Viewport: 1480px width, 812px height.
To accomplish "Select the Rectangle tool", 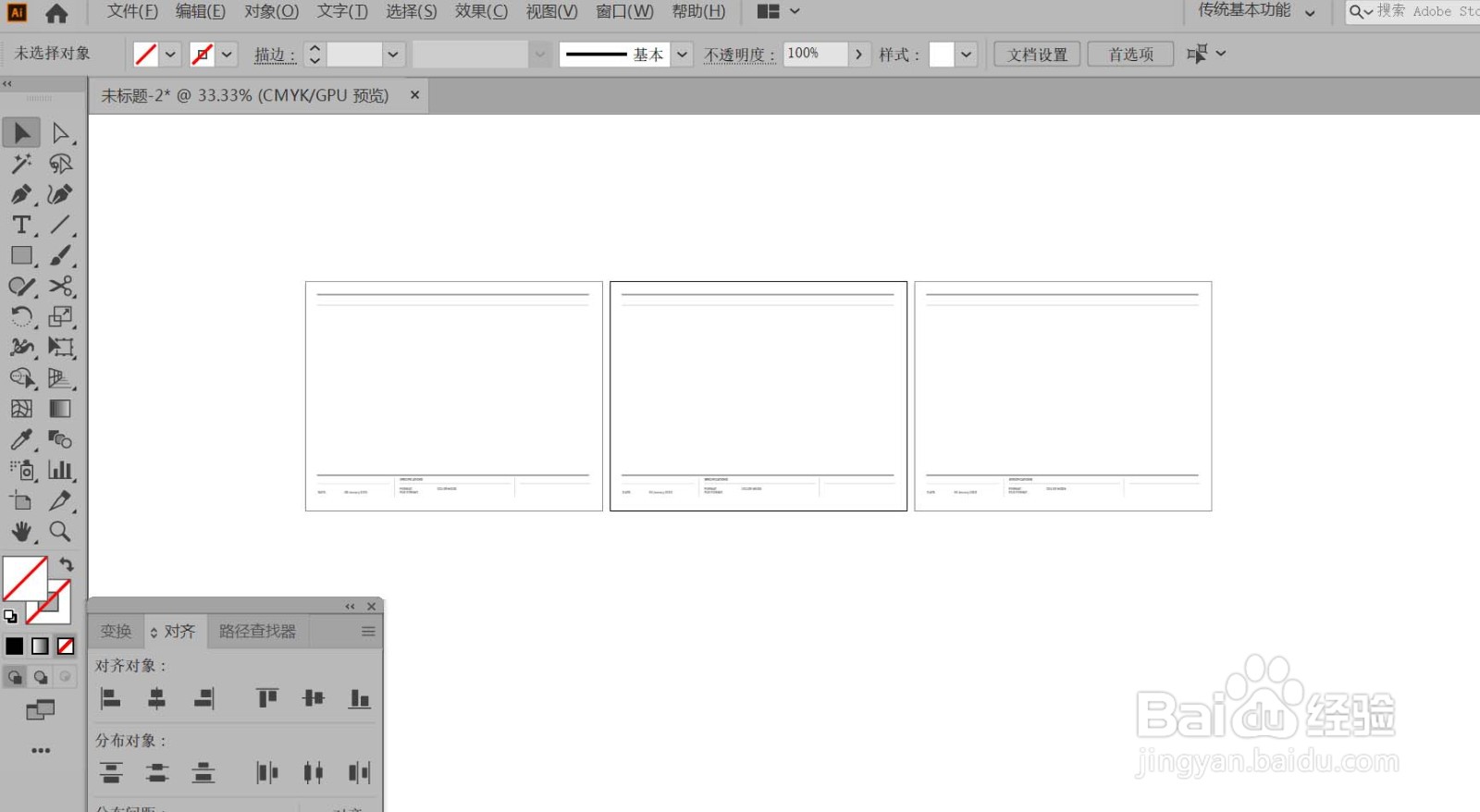I will (x=21, y=255).
